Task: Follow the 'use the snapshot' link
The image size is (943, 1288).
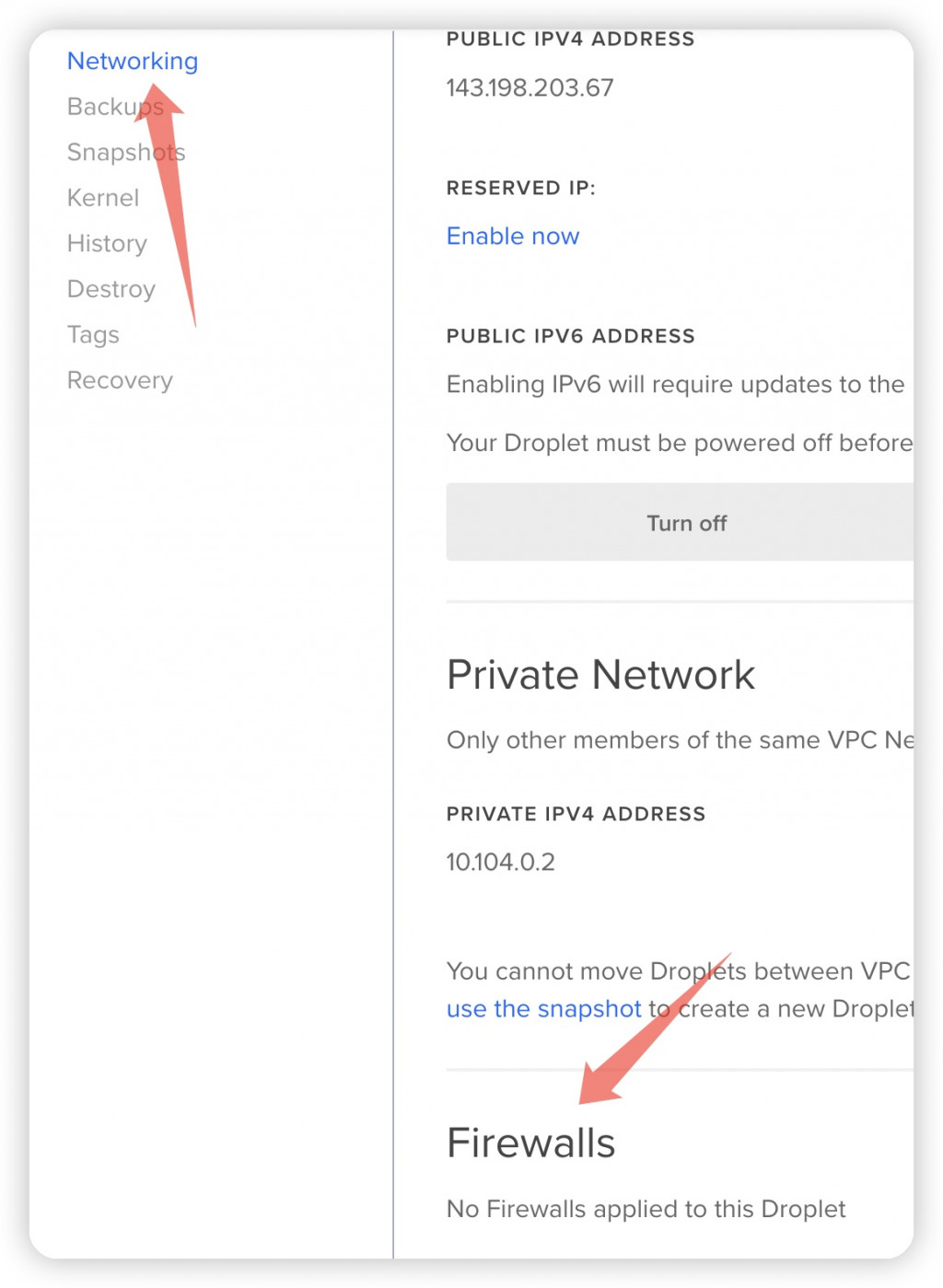Action: coord(544,1009)
